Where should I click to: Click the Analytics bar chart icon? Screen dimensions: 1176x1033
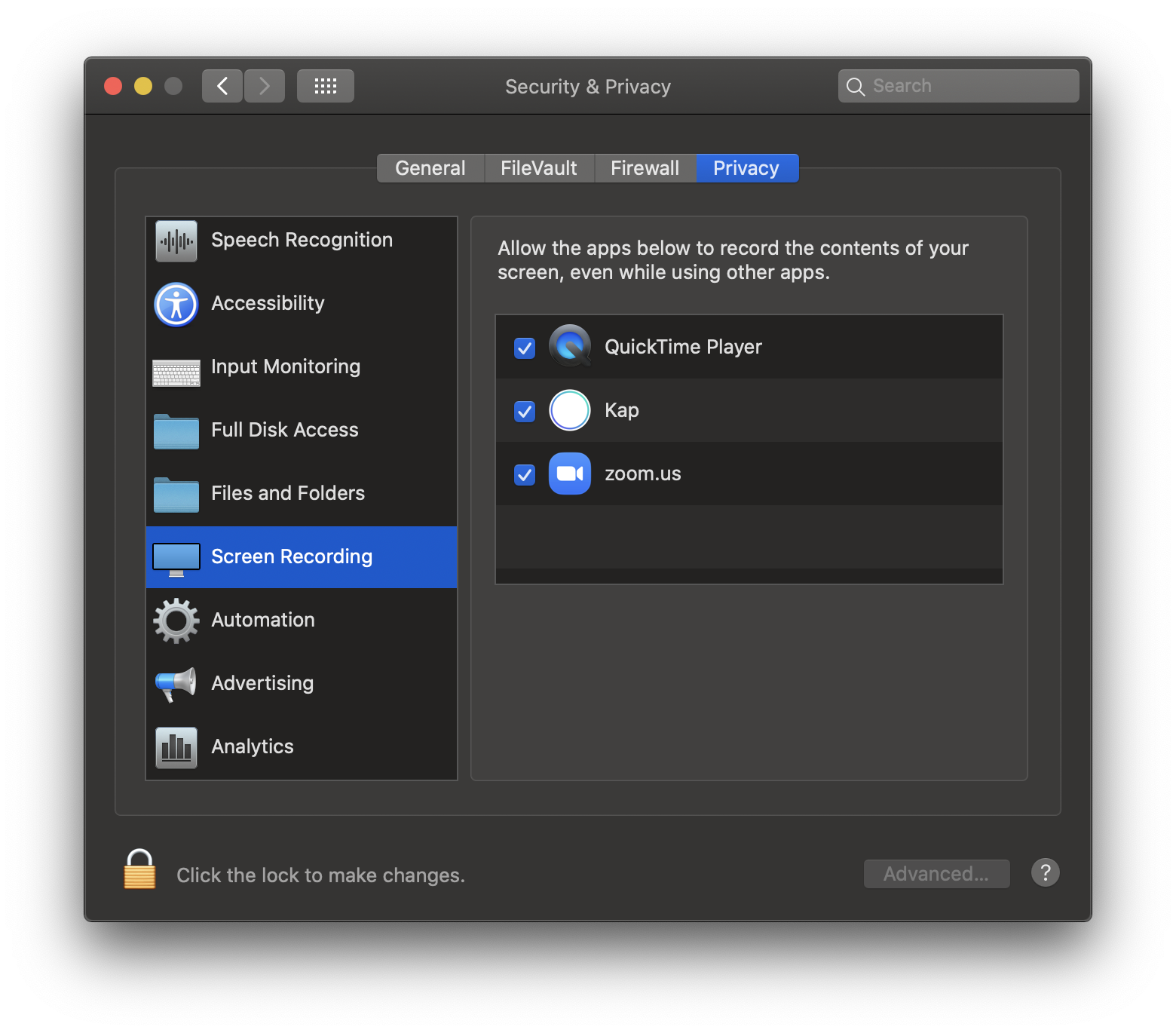point(176,747)
